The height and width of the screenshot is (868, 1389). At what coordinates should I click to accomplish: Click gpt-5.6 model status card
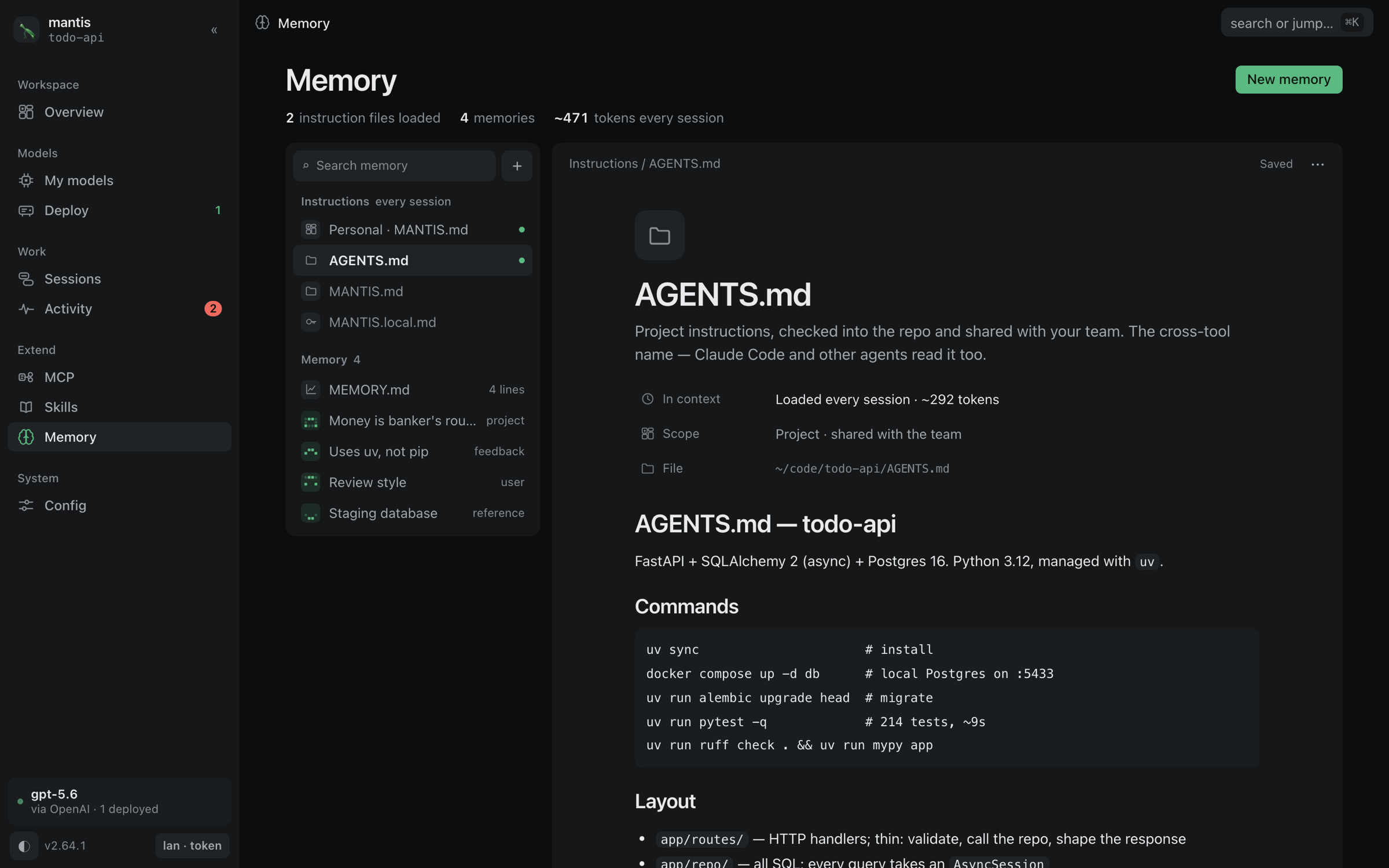120,801
